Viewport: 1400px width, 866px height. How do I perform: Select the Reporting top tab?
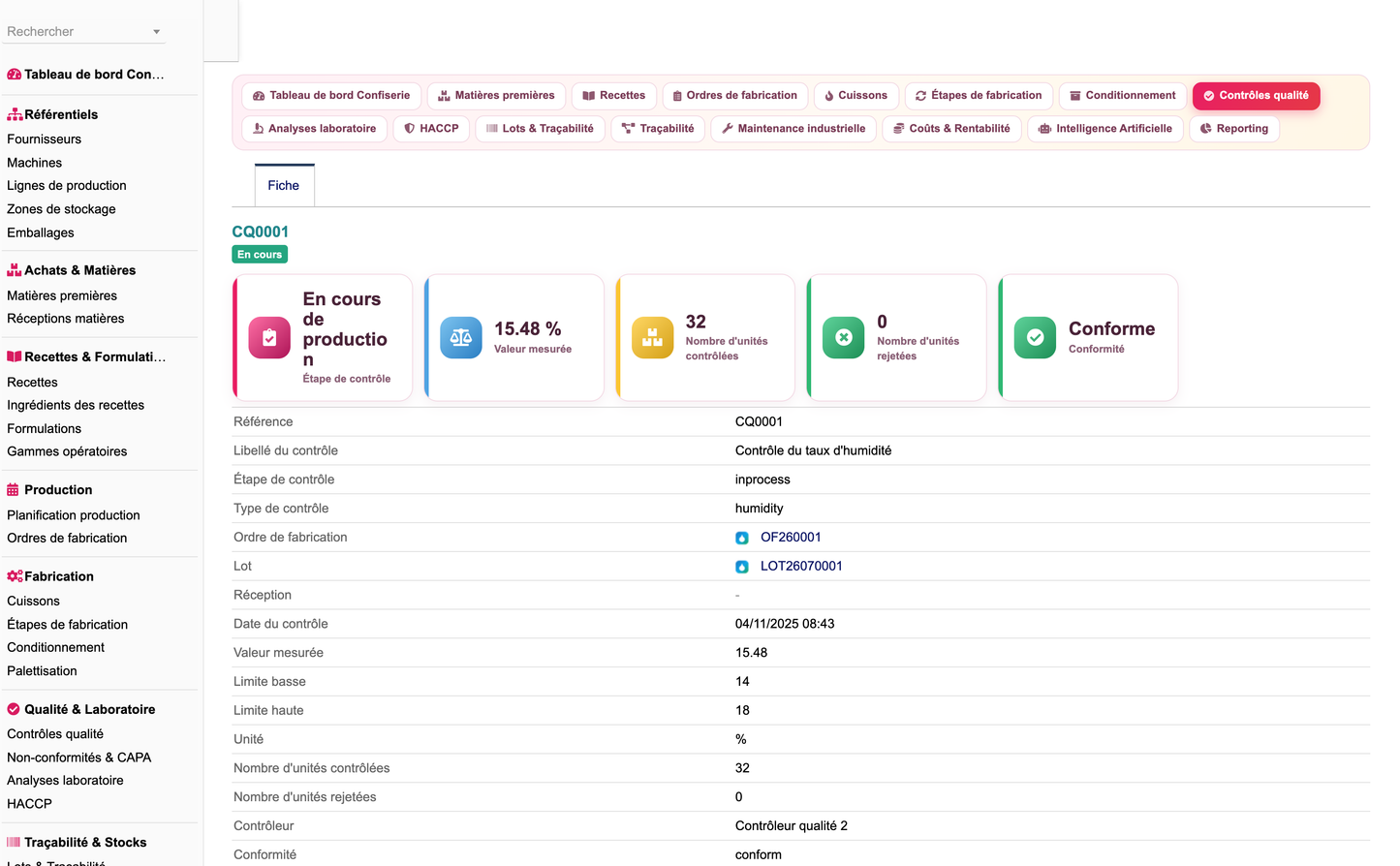point(1234,129)
